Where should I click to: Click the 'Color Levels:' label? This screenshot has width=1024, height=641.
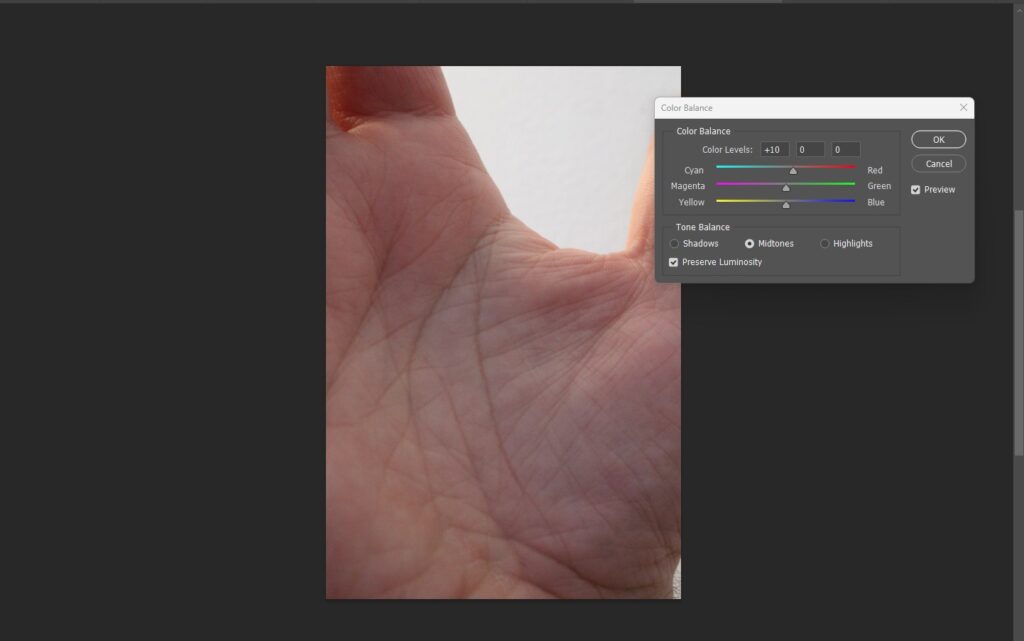[x=727, y=150]
